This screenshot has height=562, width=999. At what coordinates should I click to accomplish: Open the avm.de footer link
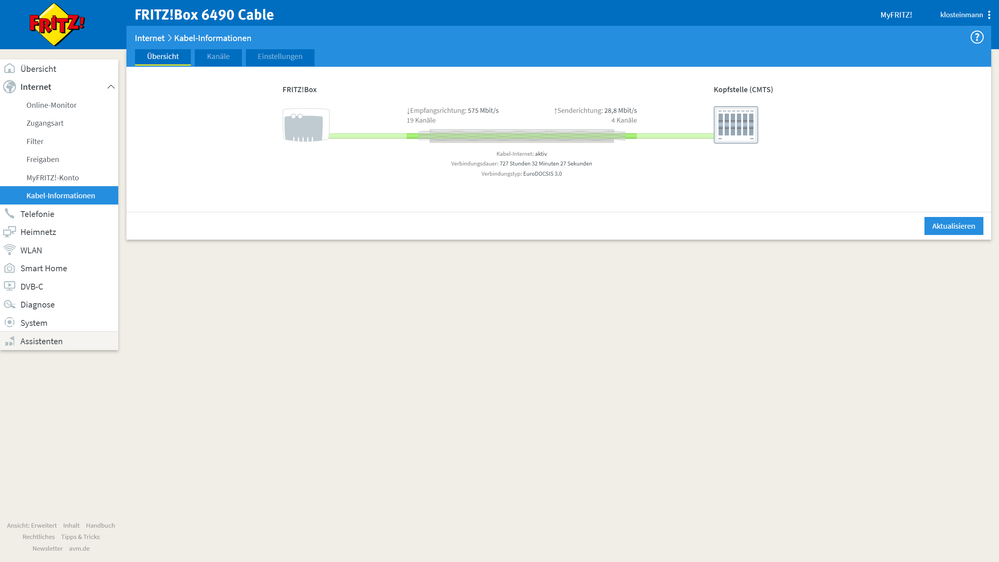(x=79, y=549)
